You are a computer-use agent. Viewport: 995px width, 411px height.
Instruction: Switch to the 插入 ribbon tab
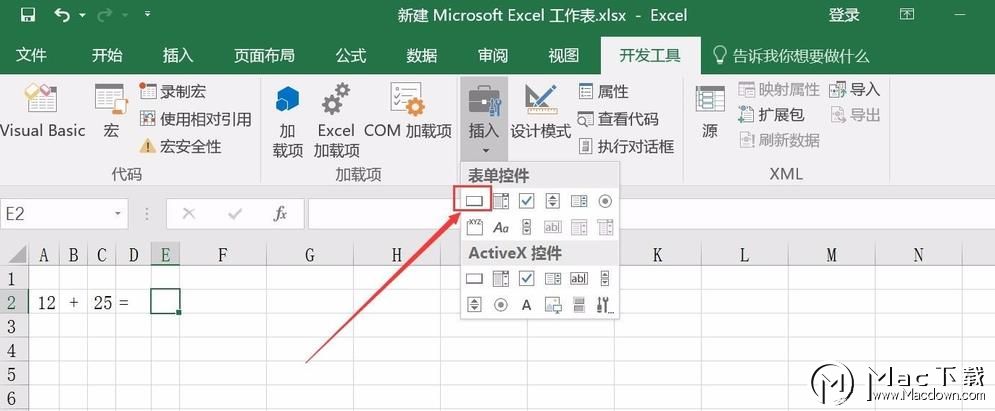[178, 56]
